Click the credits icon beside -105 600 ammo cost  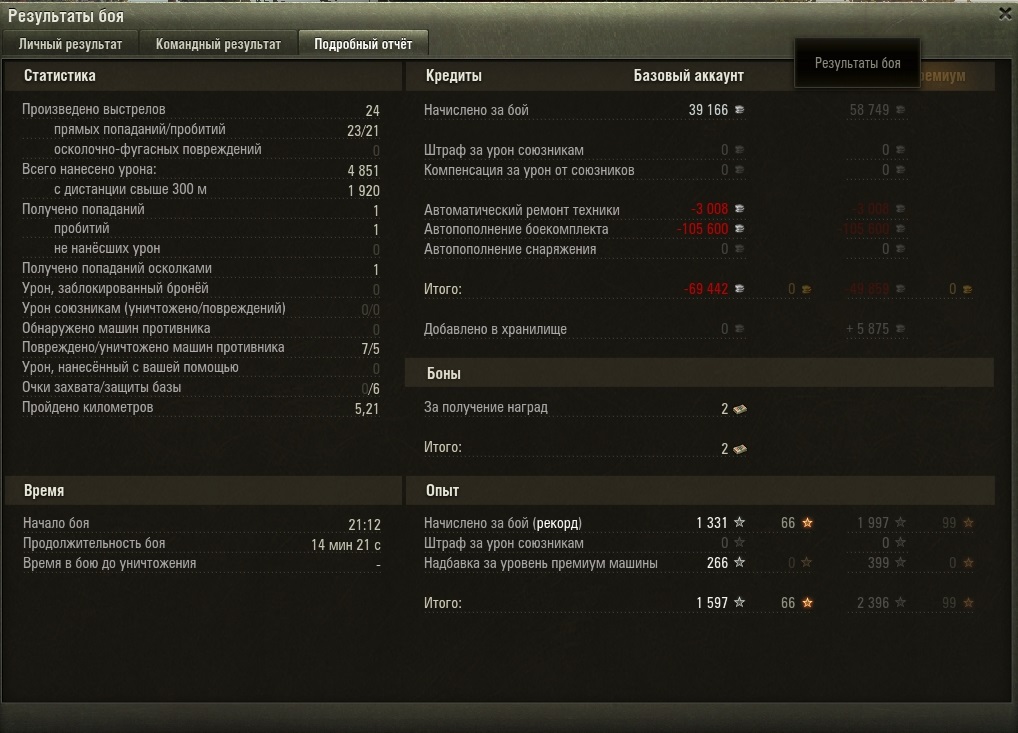tap(739, 229)
